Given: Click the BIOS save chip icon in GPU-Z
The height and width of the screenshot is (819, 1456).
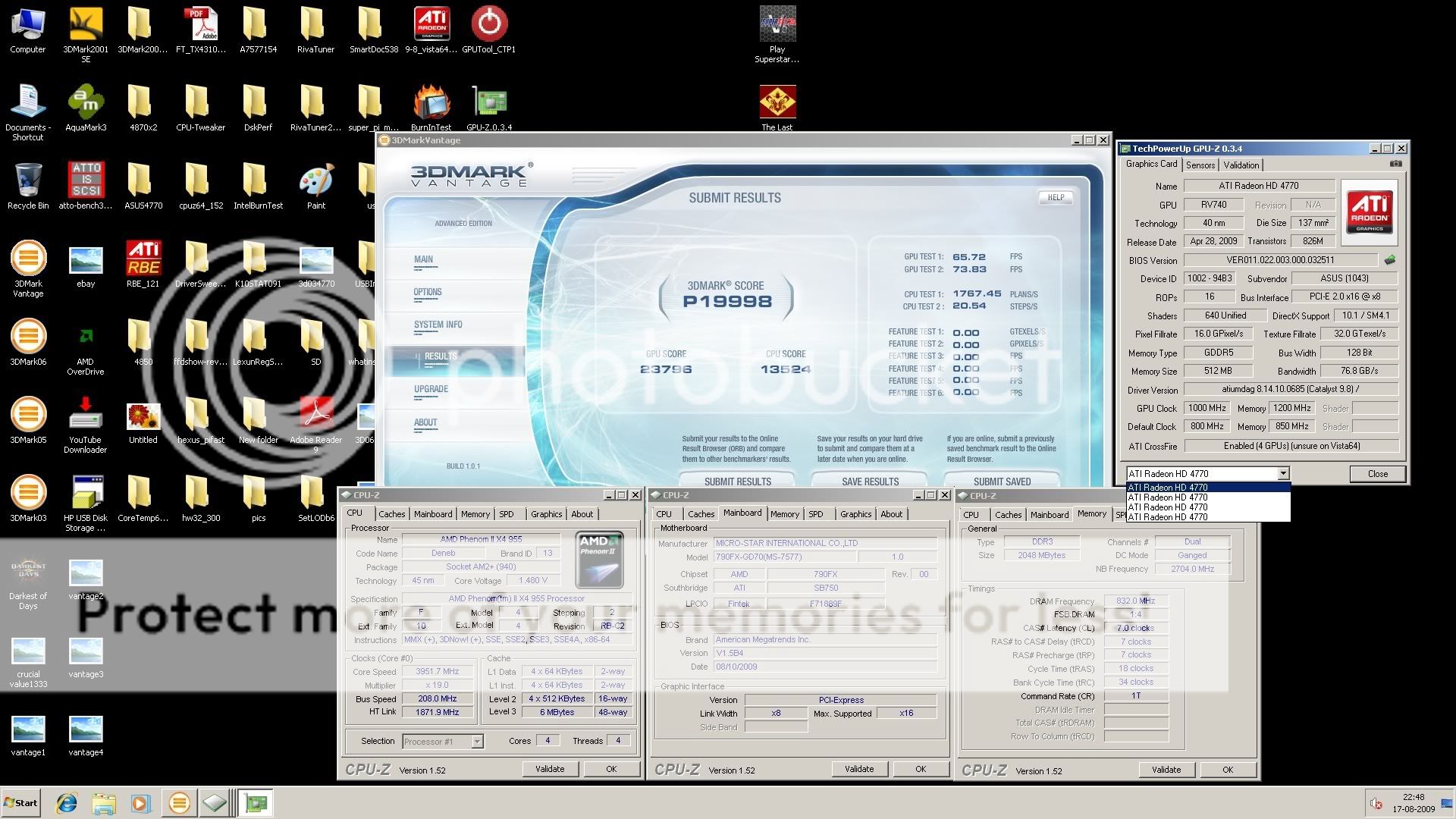Looking at the screenshot, I should [1389, 260].
